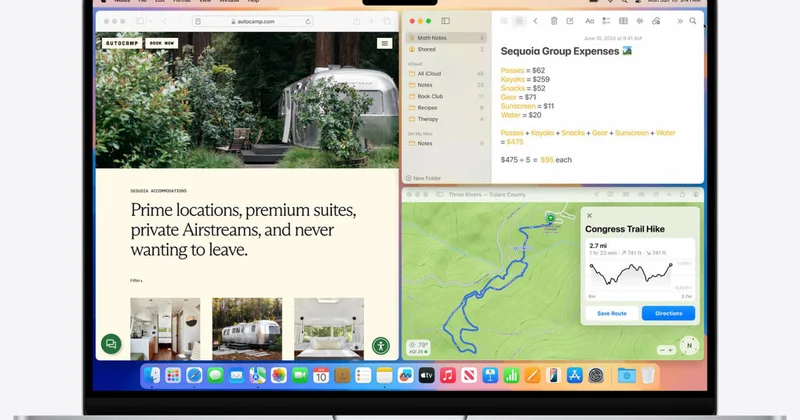The width and height of the screenshot is (800, 420).
Task: Open the white interior suite thumbnail
Action: tap(165, 329)
